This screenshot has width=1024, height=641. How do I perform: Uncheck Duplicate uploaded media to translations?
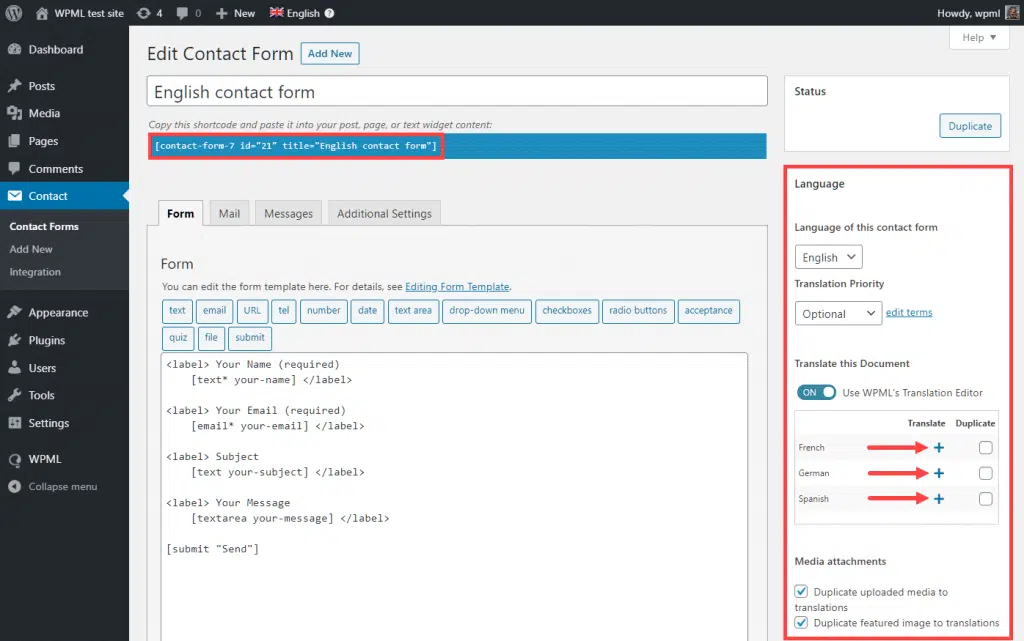tap(801, 591)
